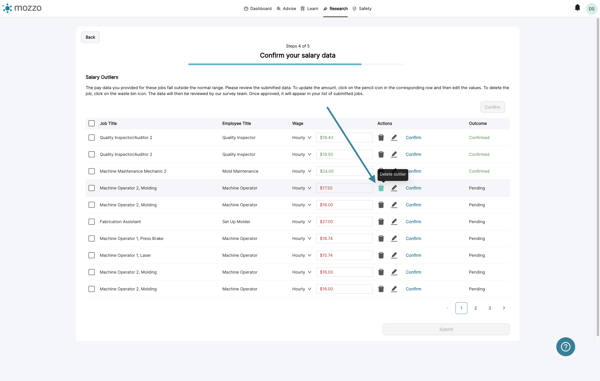Image resolution: width=600 pixels, height=381 pixels.
Task: Delete the Machine Operator 1, Press Brake row
Action: point(381,238)
